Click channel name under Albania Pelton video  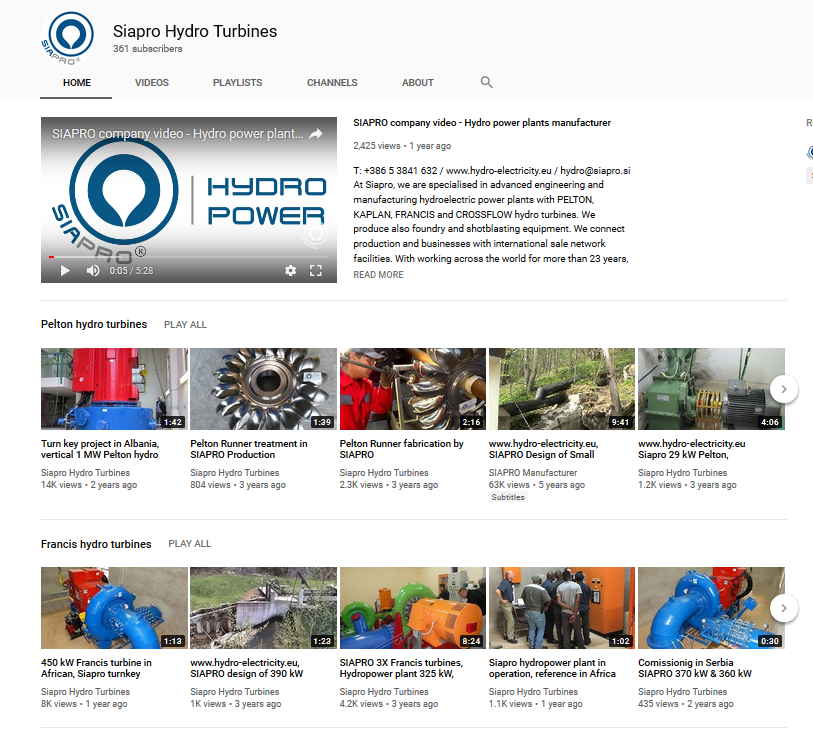[86, 473]
